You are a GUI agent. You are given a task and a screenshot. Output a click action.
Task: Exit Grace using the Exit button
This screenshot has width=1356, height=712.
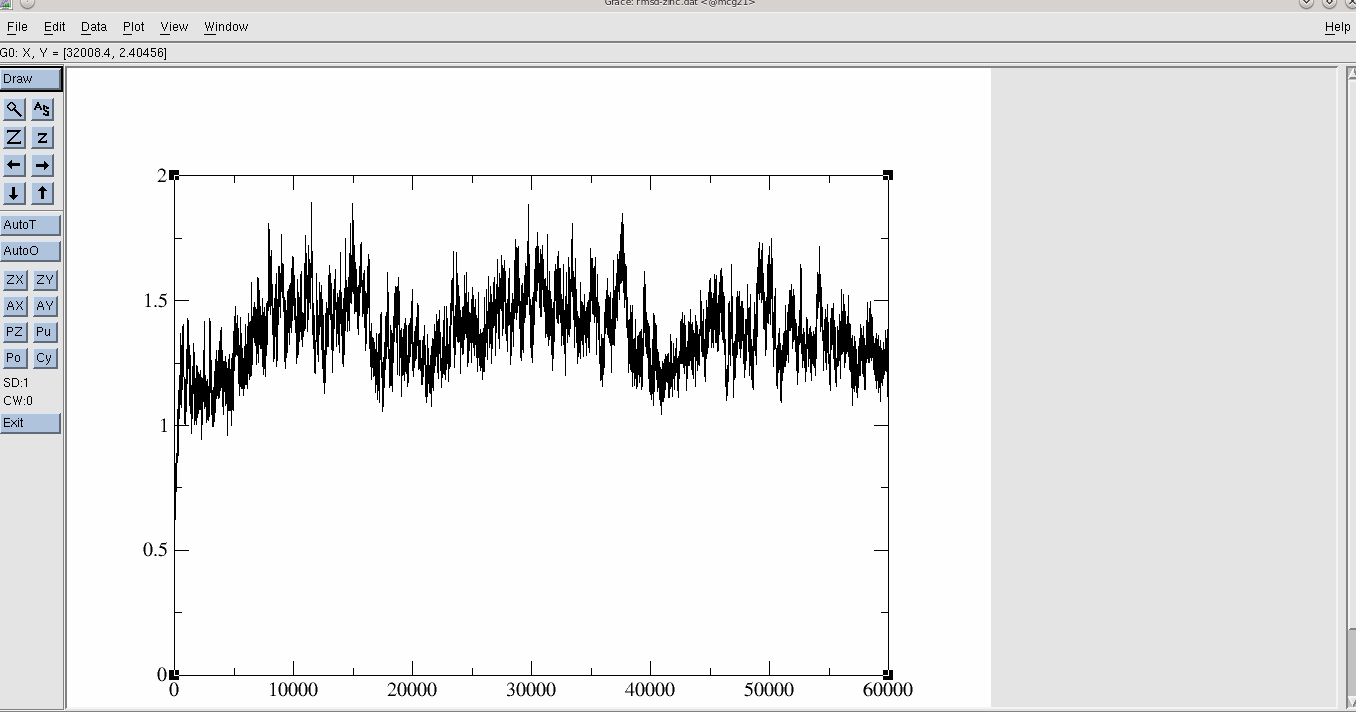click(x=31, y=423)
